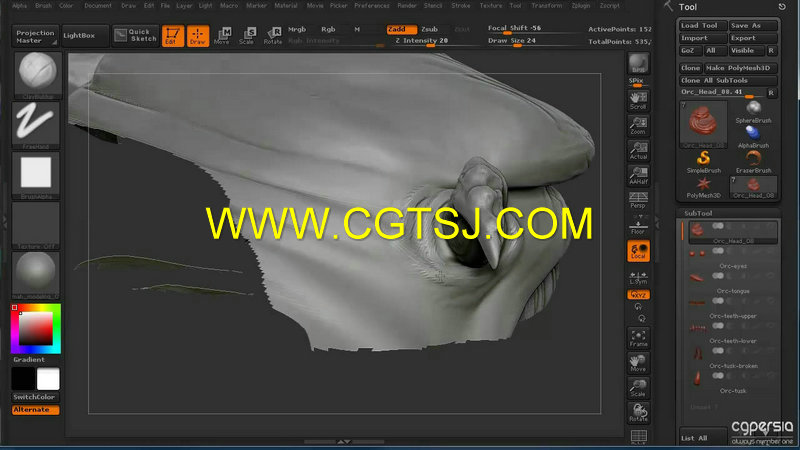
Task: Open the Texture Off selector
Action: [x=36, y=224]
